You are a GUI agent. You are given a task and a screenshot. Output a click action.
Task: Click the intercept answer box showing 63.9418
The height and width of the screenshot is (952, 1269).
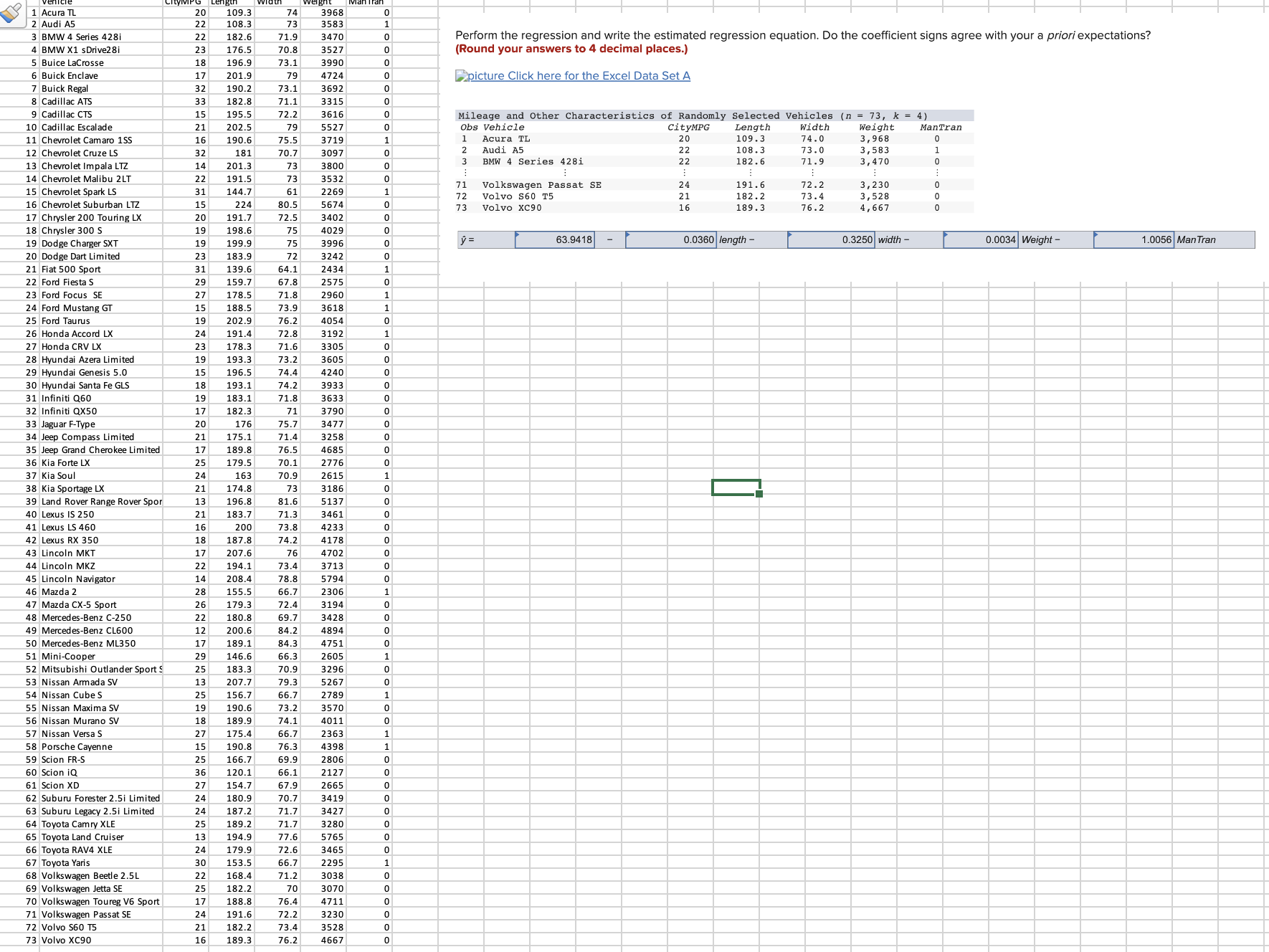[x=556, y=239]
